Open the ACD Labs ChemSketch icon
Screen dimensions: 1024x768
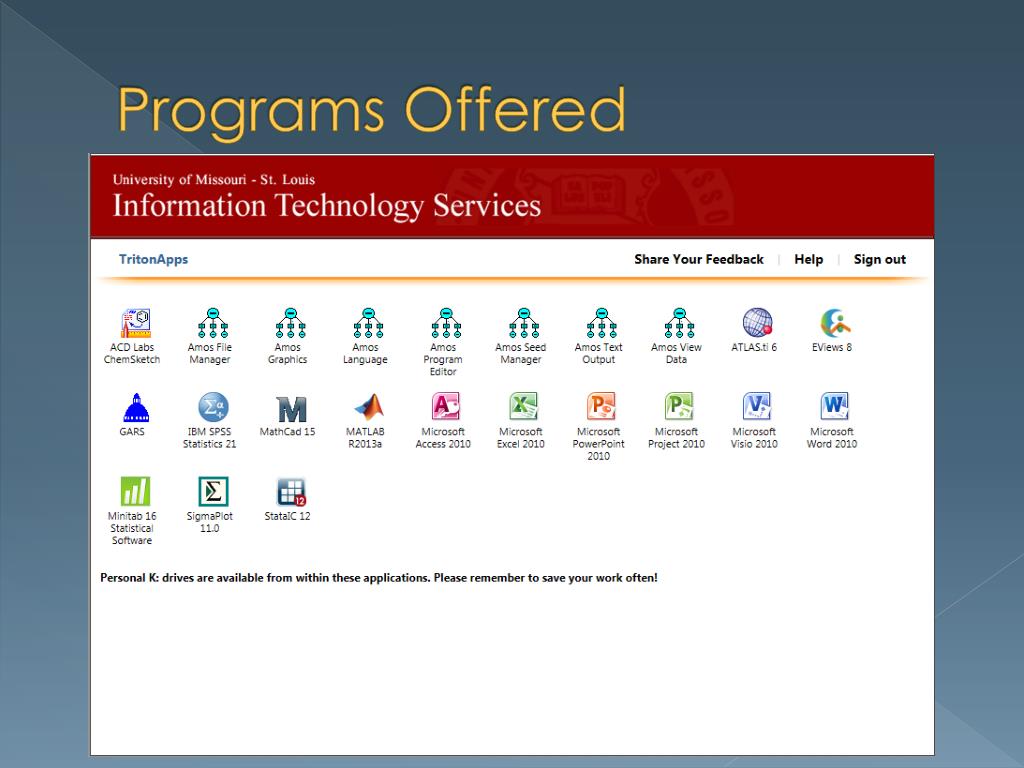(x=135, y=323)
